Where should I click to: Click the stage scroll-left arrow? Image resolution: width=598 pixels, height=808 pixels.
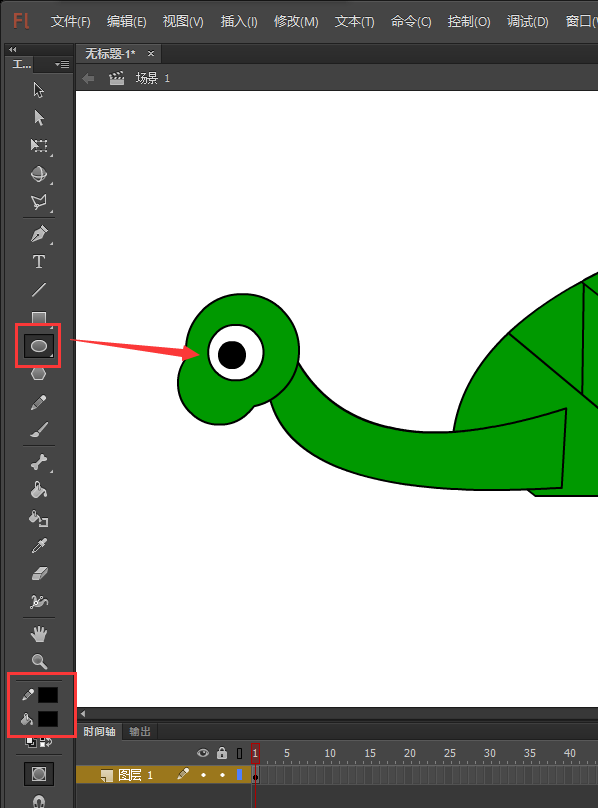point(82,714)
